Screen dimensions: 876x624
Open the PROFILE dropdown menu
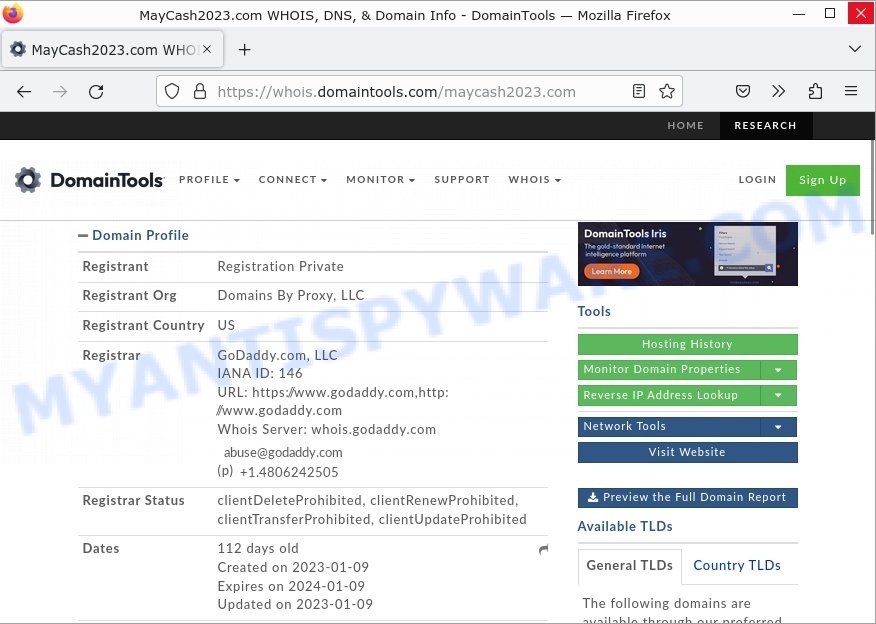tap(210, 180)
